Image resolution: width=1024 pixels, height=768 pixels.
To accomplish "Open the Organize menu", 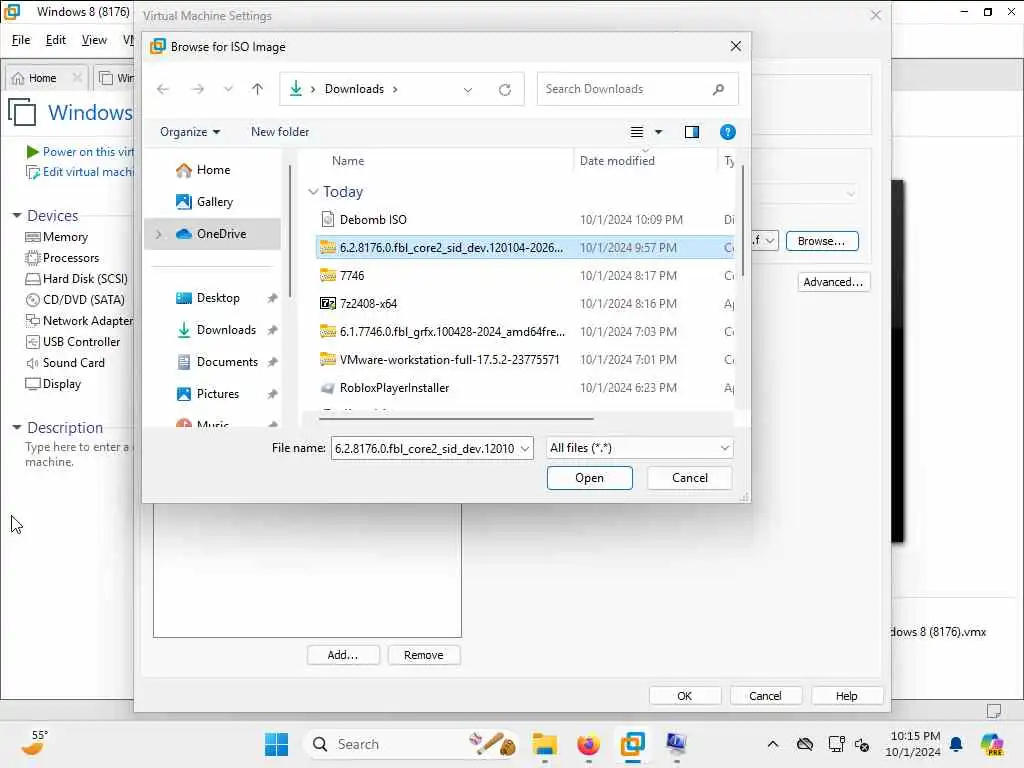I will (190, 132).
